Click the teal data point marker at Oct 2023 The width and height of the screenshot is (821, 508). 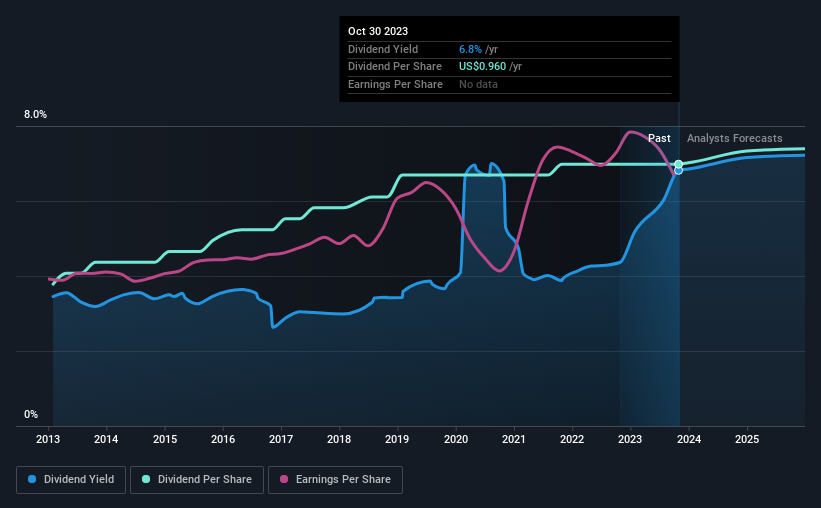pos(679,164)
